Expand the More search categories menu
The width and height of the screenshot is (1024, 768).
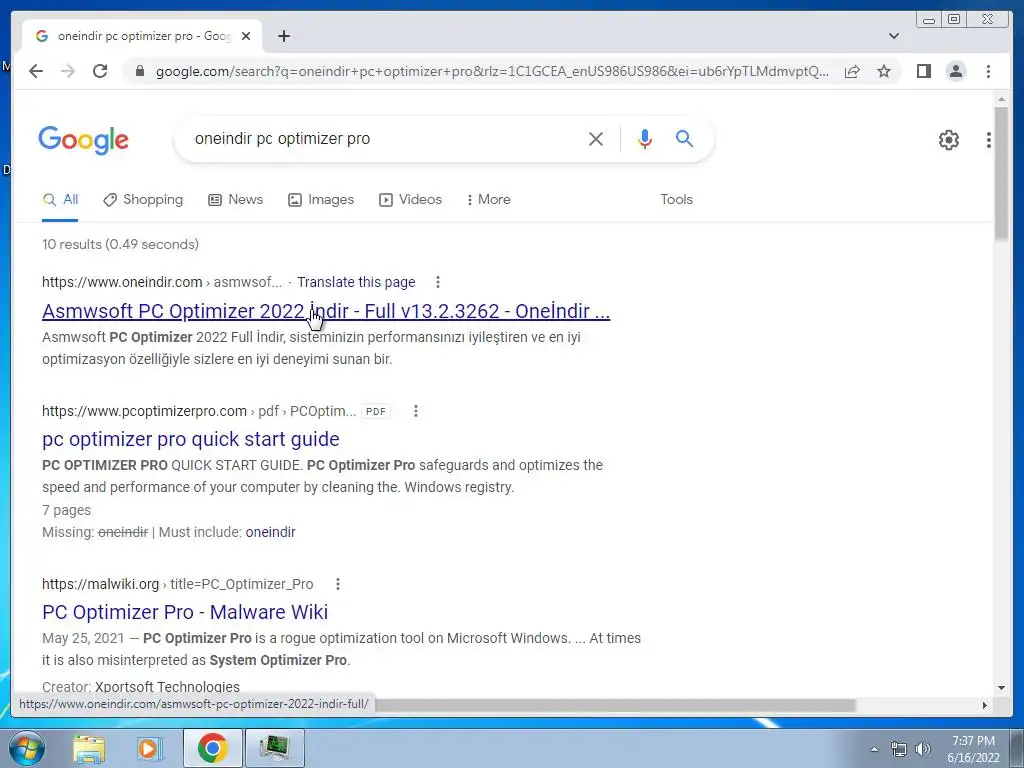tap(488, 199)
